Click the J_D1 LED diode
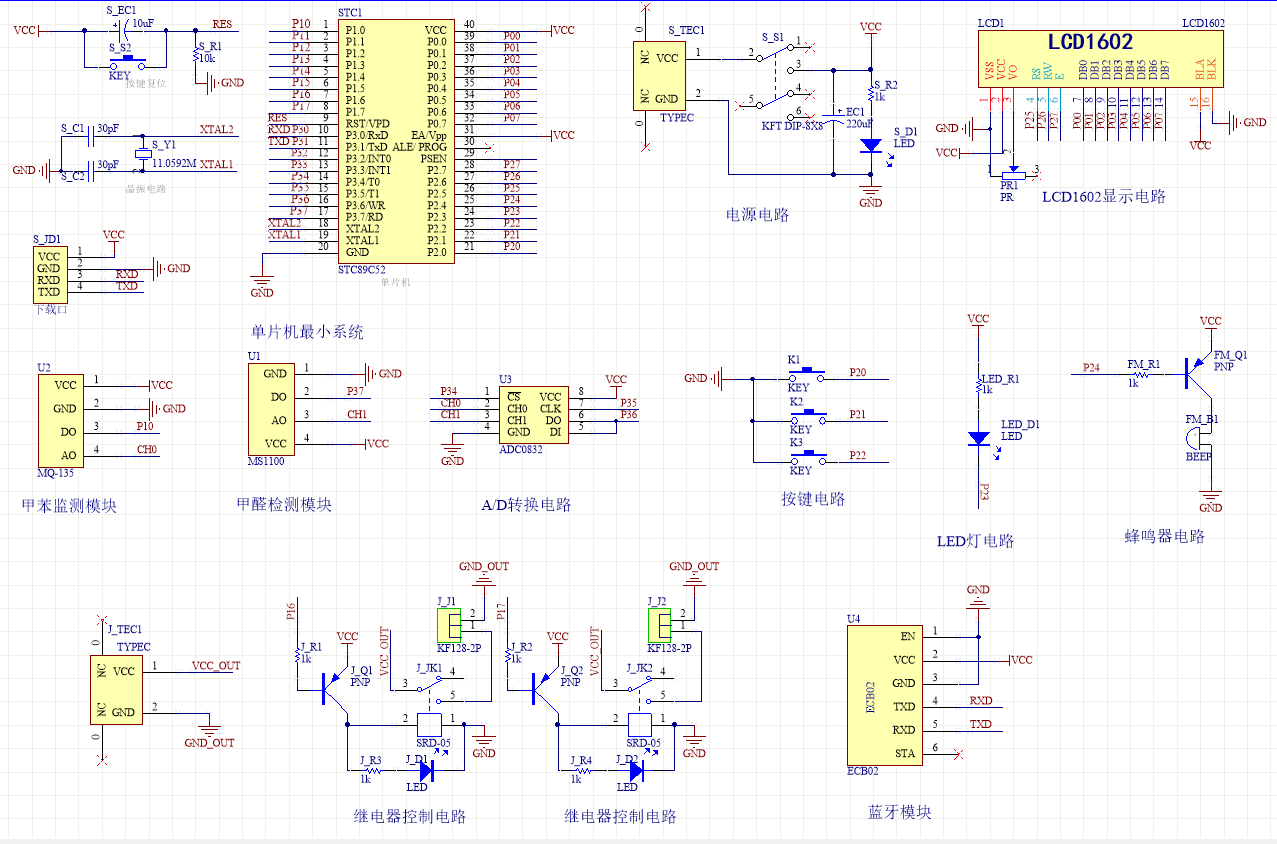The width and height of the screenshot is (1277, 844). pos(426,772)
